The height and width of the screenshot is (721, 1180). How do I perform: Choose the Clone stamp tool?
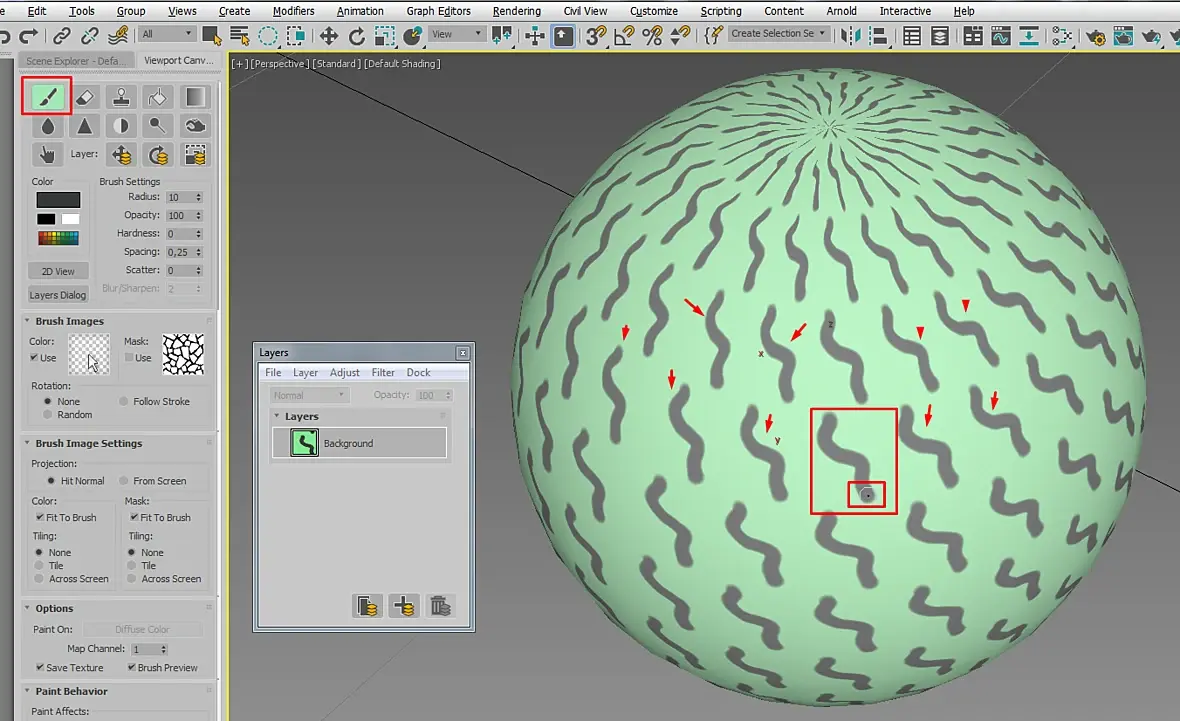pyautogui.click(x=122, y=97)
